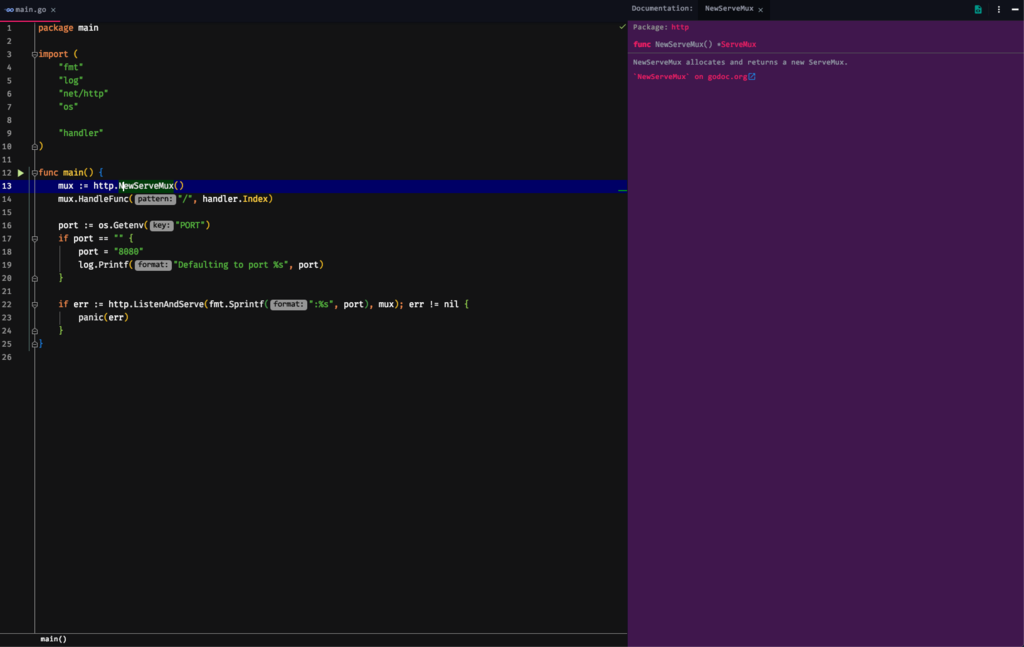Click the format: hint in log.Printf
The height and width of the screenshot is (647, 1024).
[x=153, y=265]
